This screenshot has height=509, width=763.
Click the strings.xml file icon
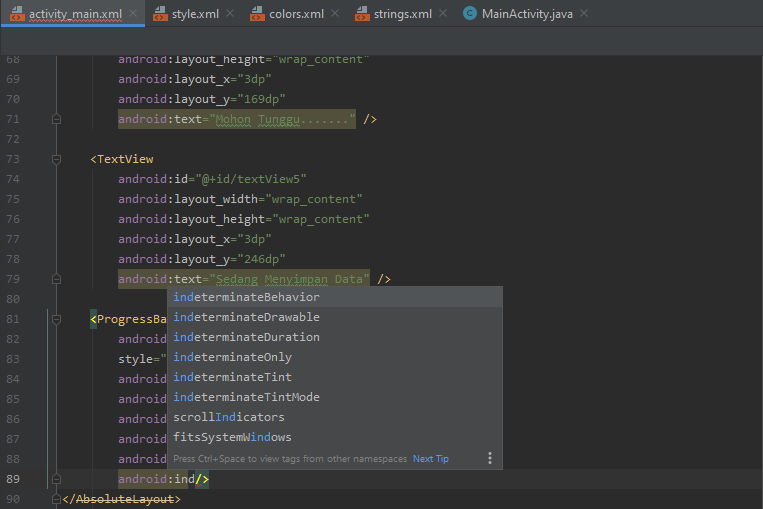(x=362, y=14)
